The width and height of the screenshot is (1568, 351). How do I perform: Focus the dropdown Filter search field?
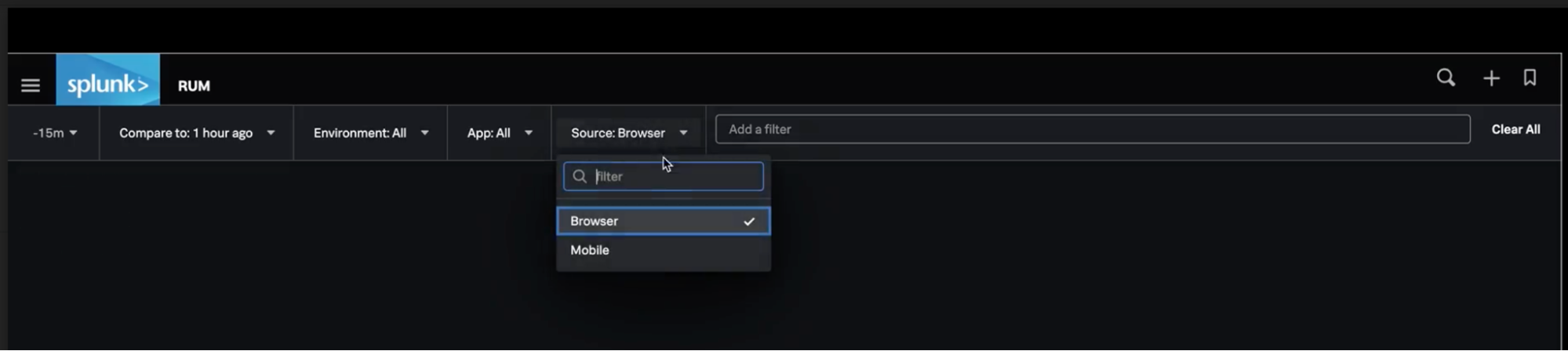(664, 176)
